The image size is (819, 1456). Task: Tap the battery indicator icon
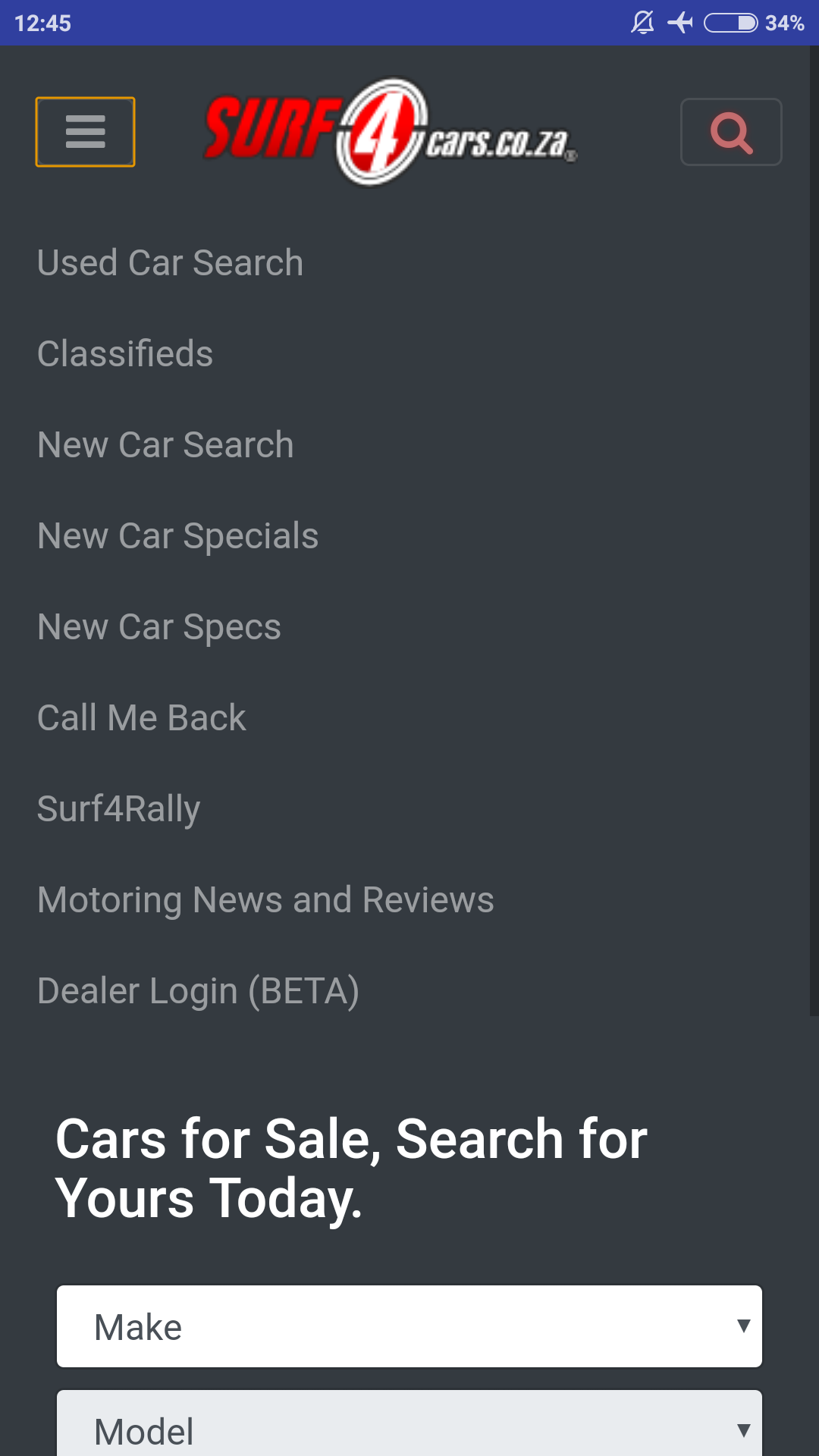(730, 23)
